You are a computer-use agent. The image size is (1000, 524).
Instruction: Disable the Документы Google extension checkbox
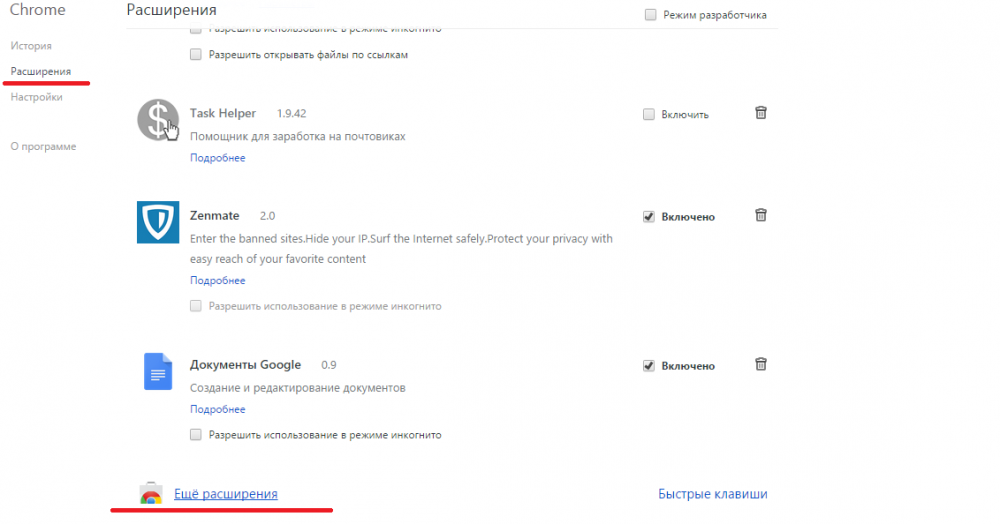tap(649, 366)
